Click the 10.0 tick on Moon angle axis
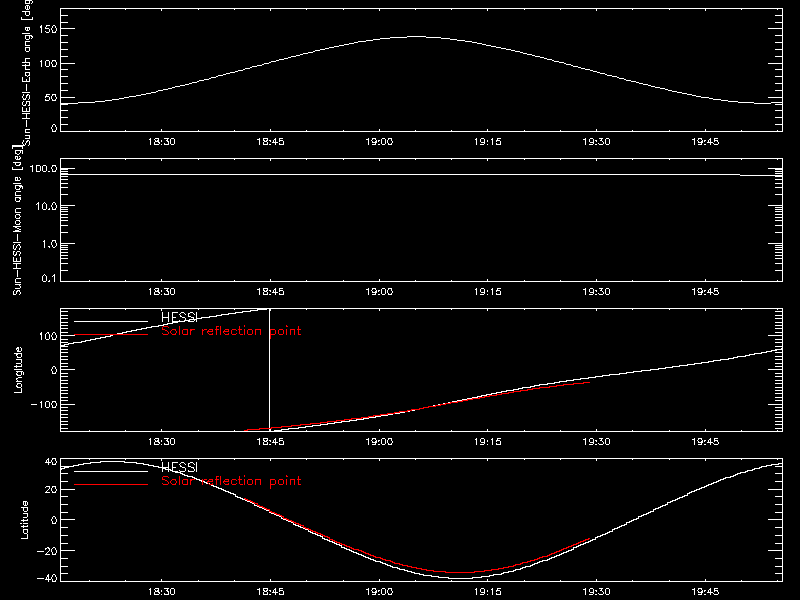800x600 pixels. point(47,206)
